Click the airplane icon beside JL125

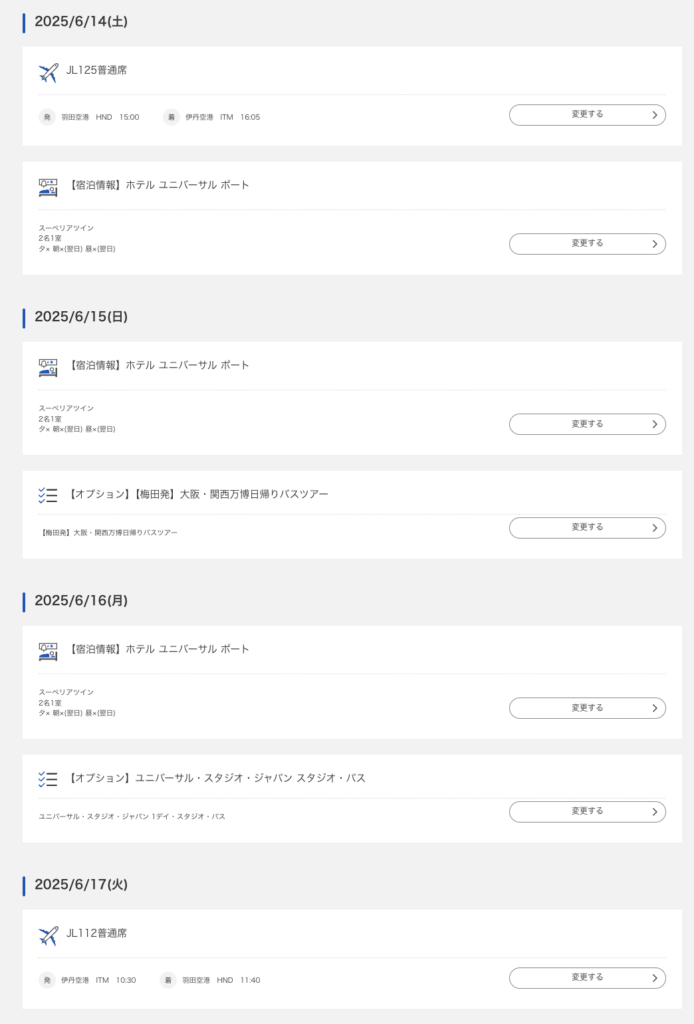pos(48,72)
